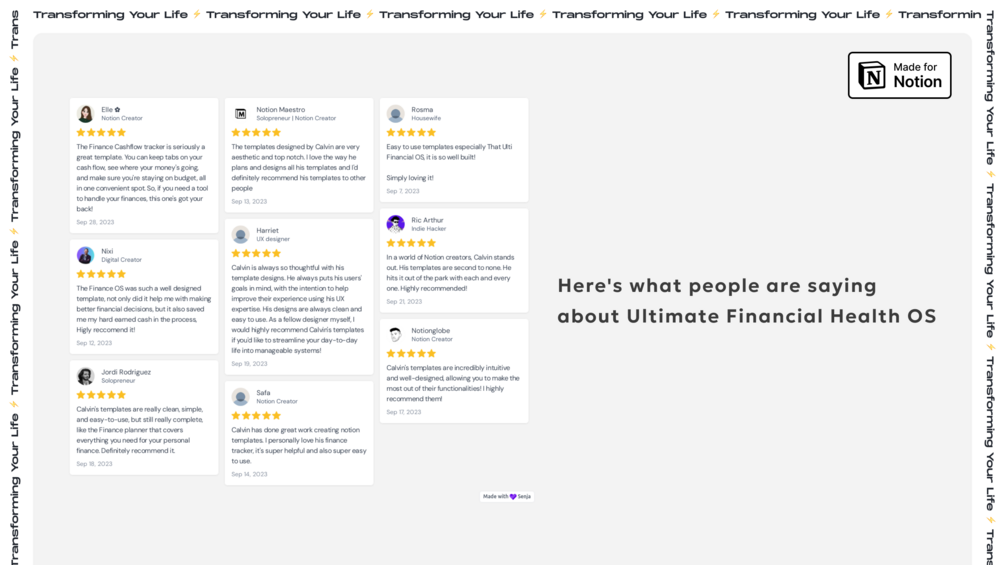Click Harriet's profile avatar

coord(240,234)
